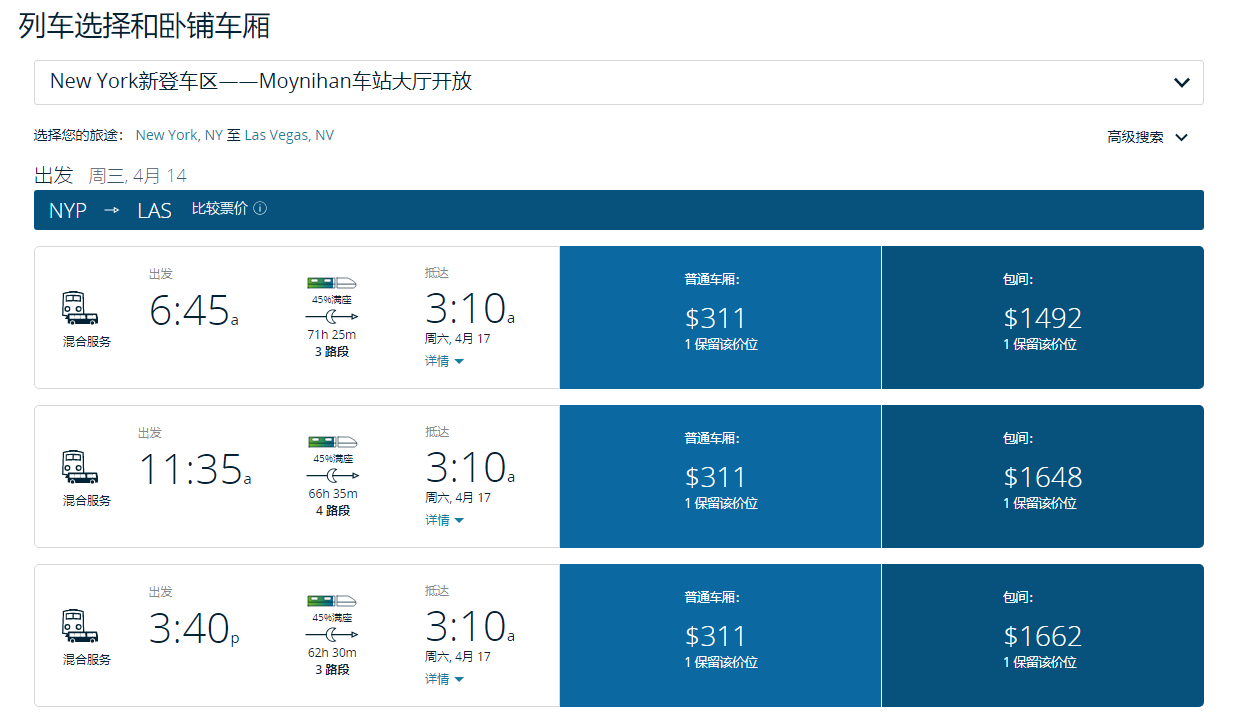Click seat occupancy train icon for 6:45a departure
Screen dimensions: 1241x723
click(332, 283)
